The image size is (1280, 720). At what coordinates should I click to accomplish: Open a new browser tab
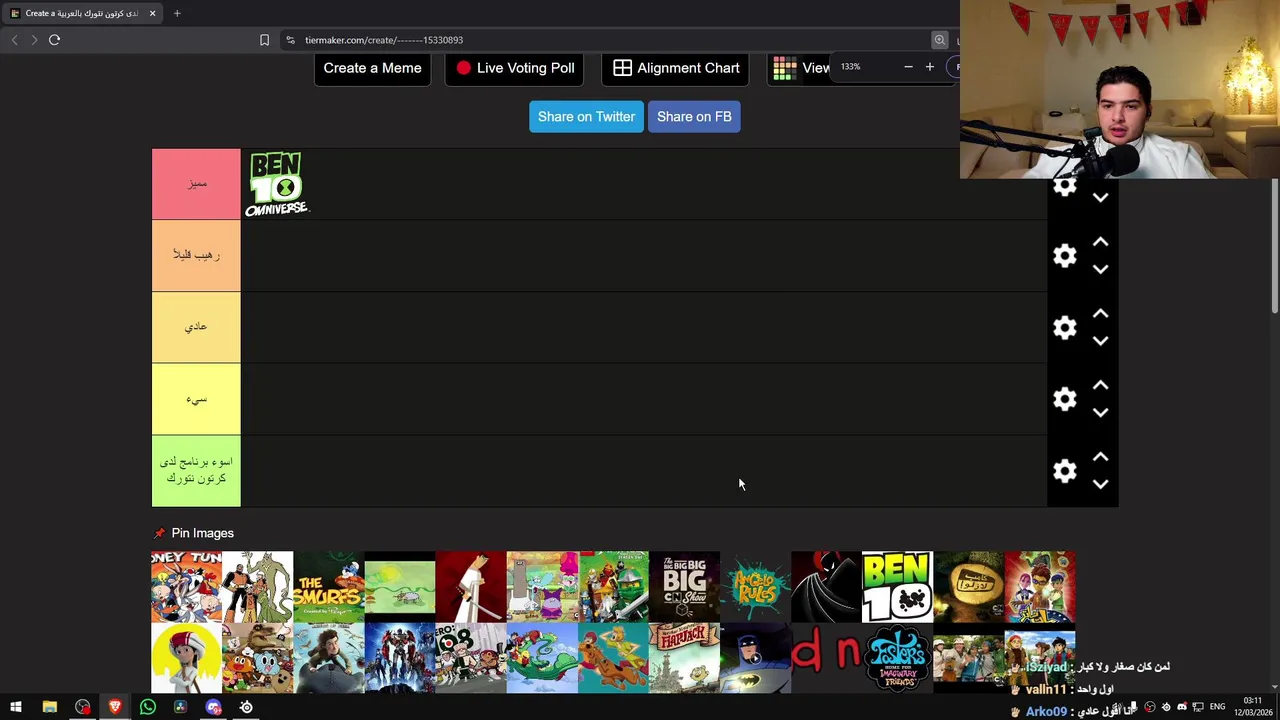177,13
